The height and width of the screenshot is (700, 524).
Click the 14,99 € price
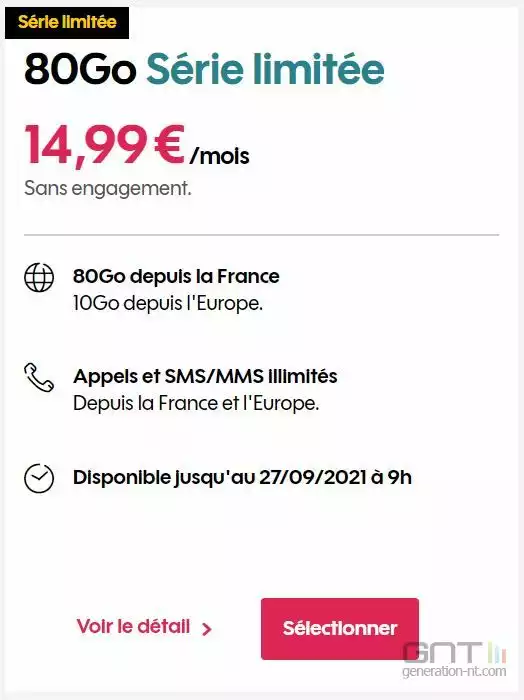(104, 146)
